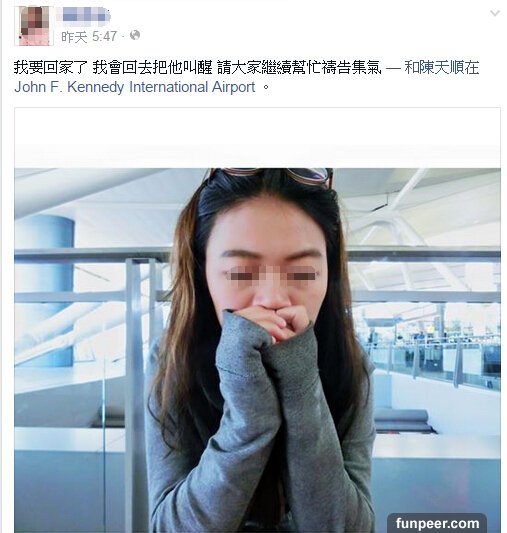Viewport: 507px width, 533px height.
Task: Open the blurred poster name link
Action: pos(84,16)
